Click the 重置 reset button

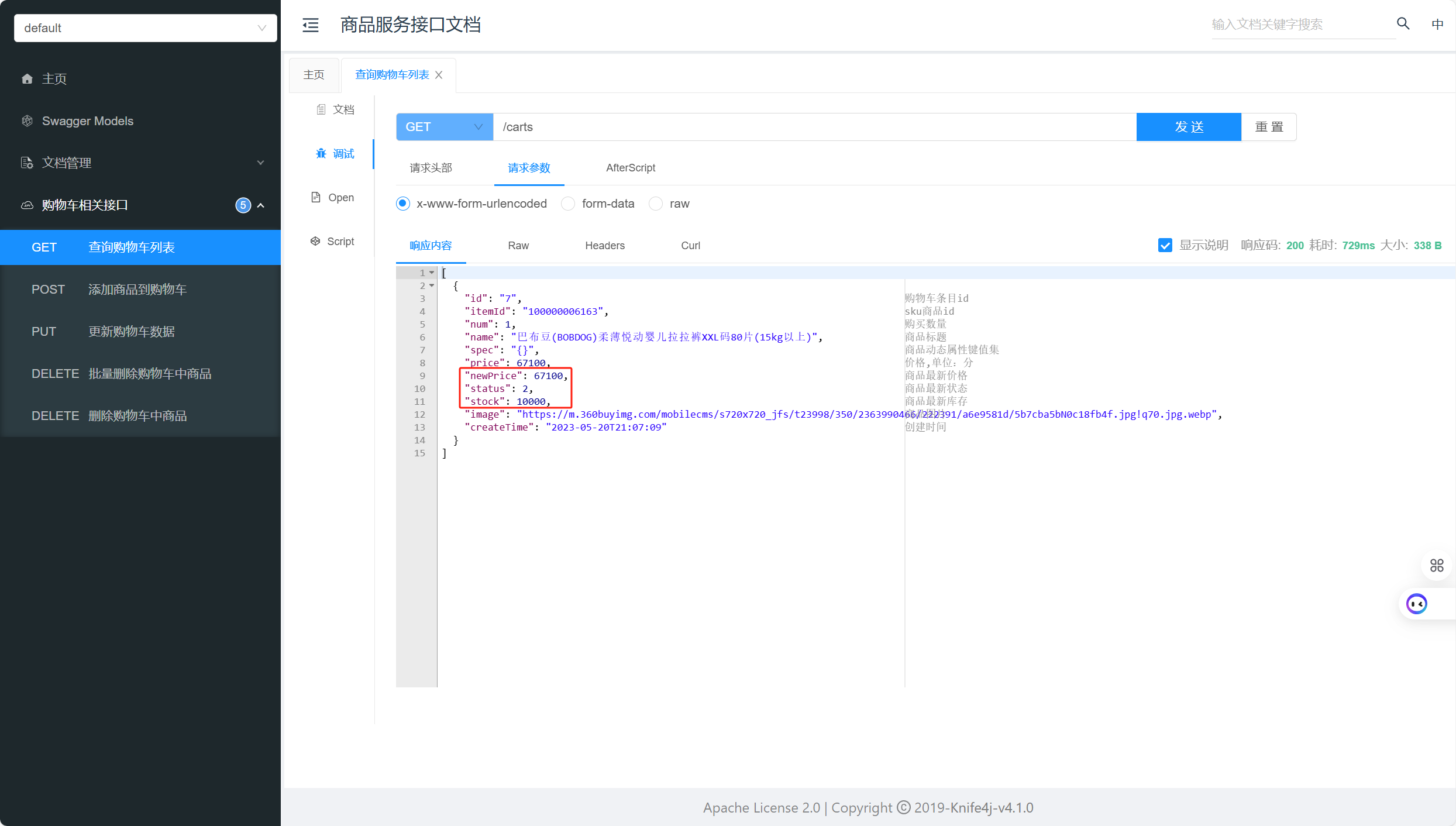1268,127
